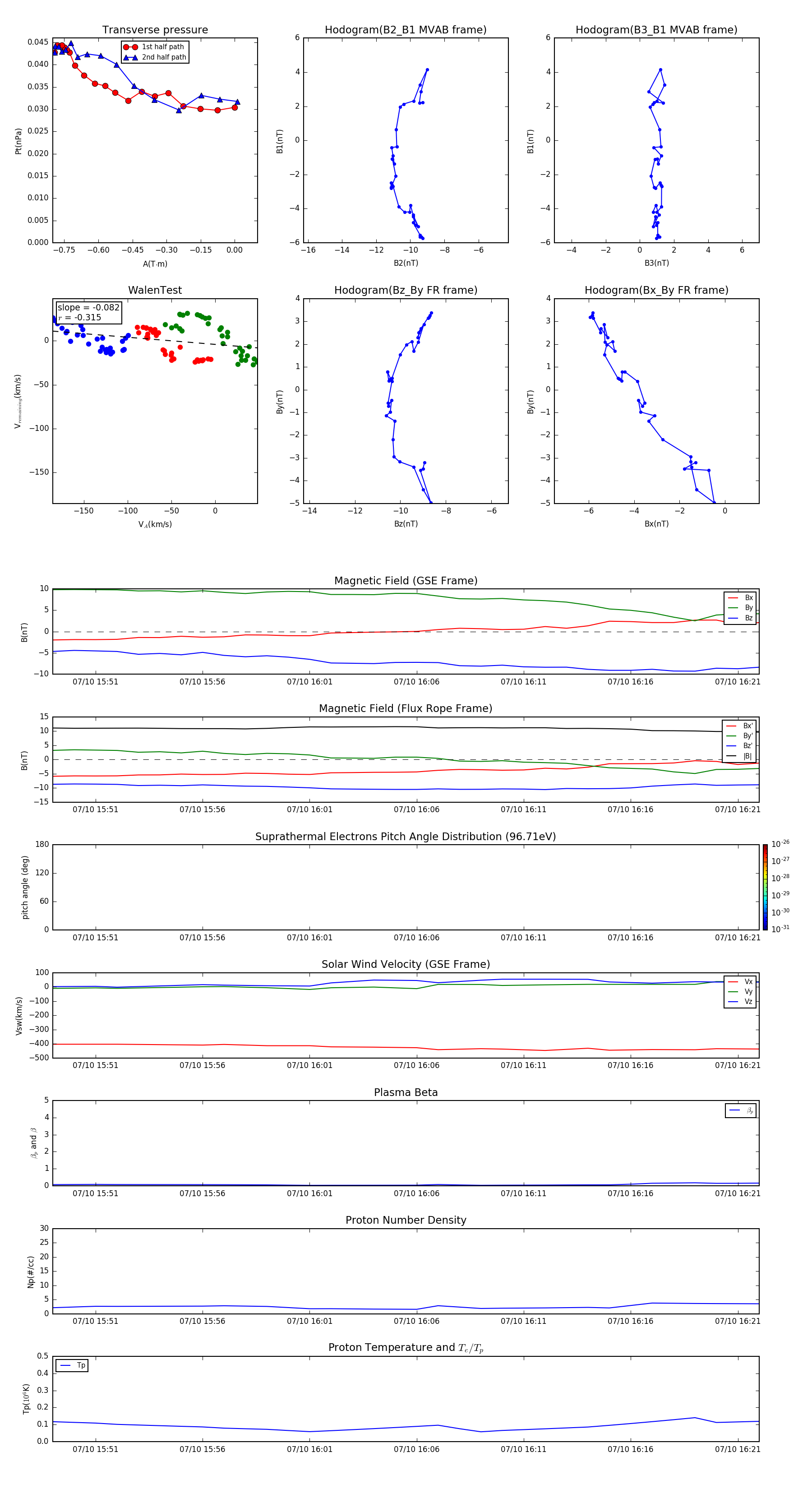812x1489 pixels.
Task: Click the '2nd half path' legend entry
Action: point(155,57)
